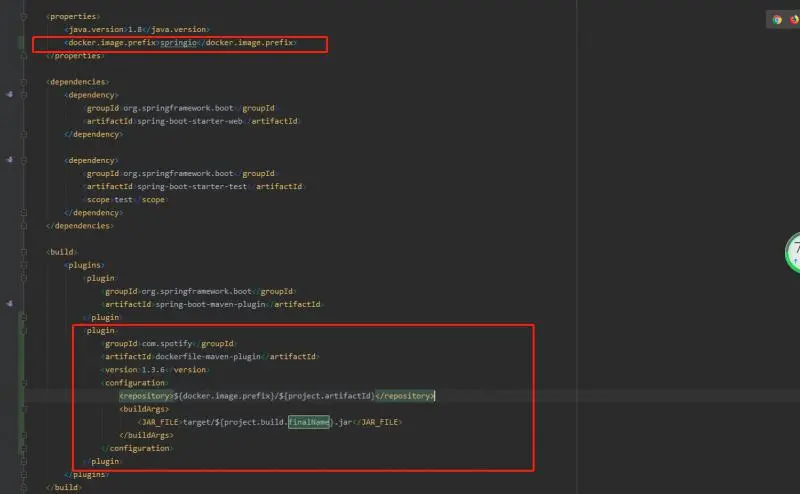Click the closing build tag
The width and height of the screenshot is (800, 494).
(64, 487)
